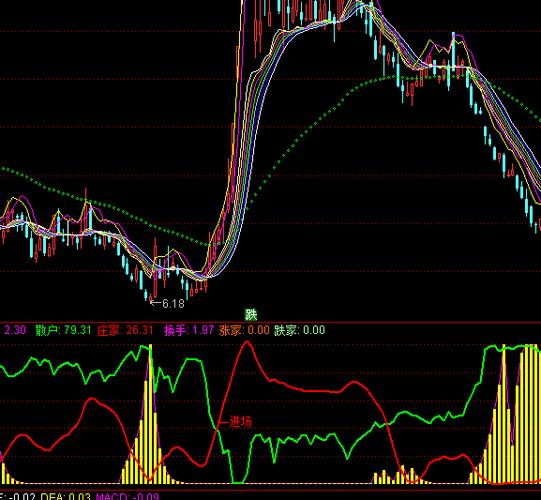Select the 跌家: 0.00 indicator value
Screen dimensions: 541x500
[x=299, y=330]
